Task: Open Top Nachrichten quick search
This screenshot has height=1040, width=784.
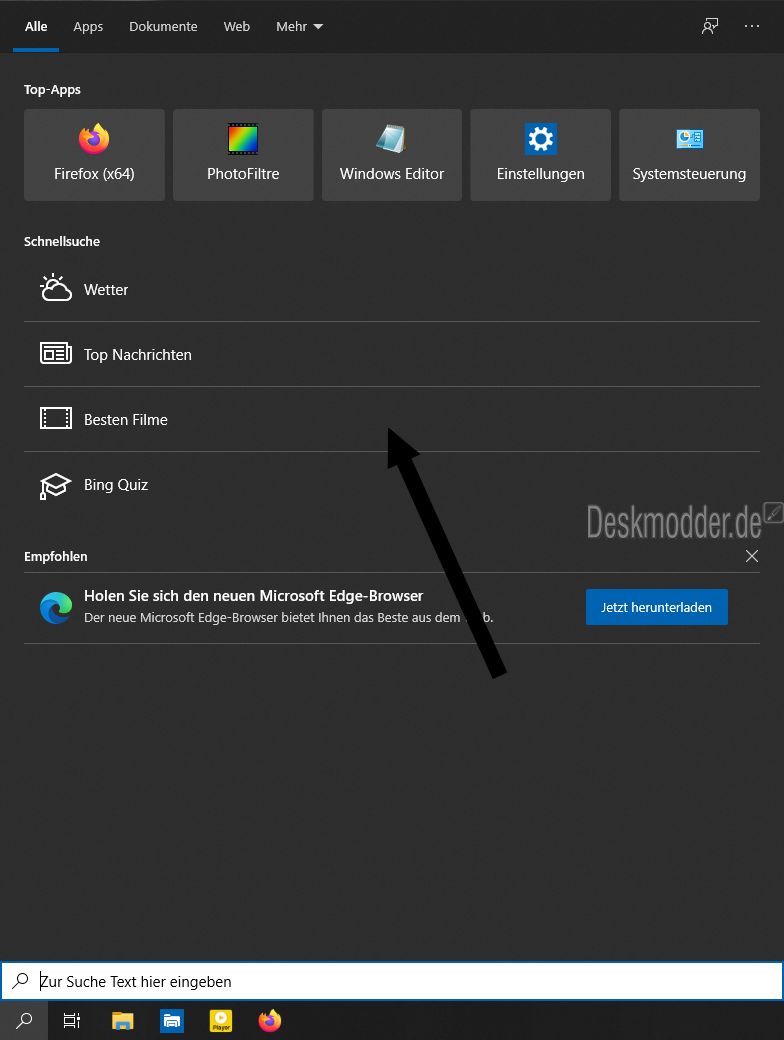Action: [137, 355]
